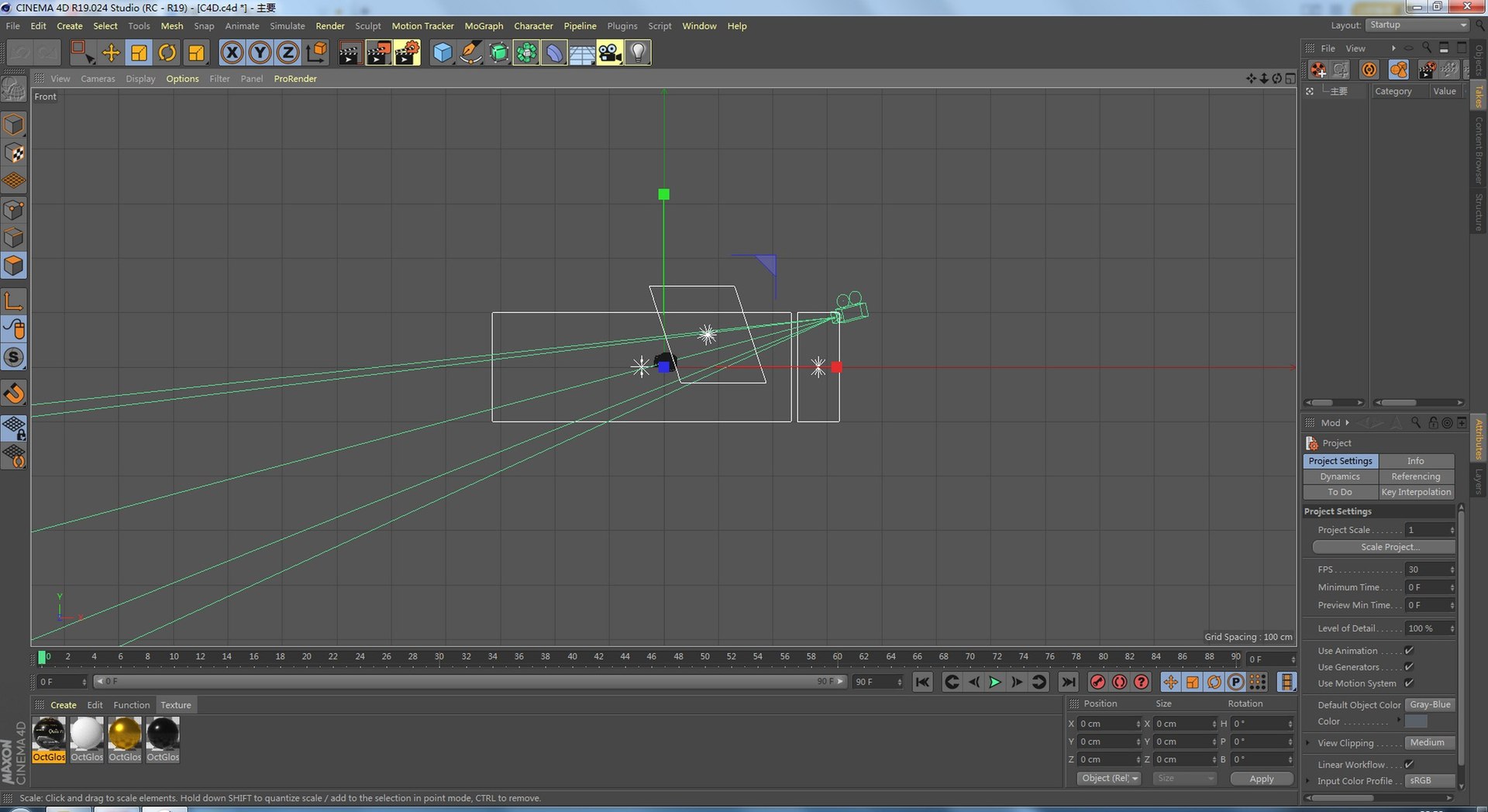1488x812 pixels.
Task: Open Input Color Profile sRGB dropdown
Action: pos(1431,781)
